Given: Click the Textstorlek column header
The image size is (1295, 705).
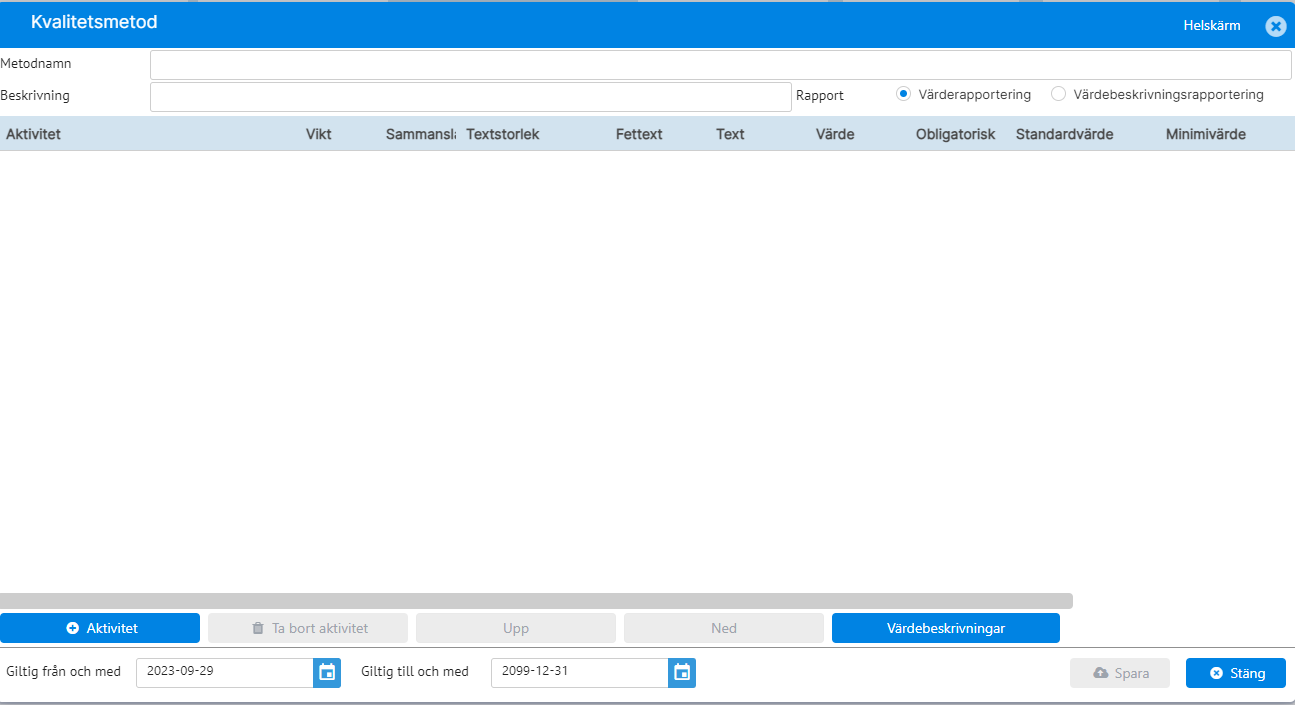Looking at the screenshot, I should point(503,134).
